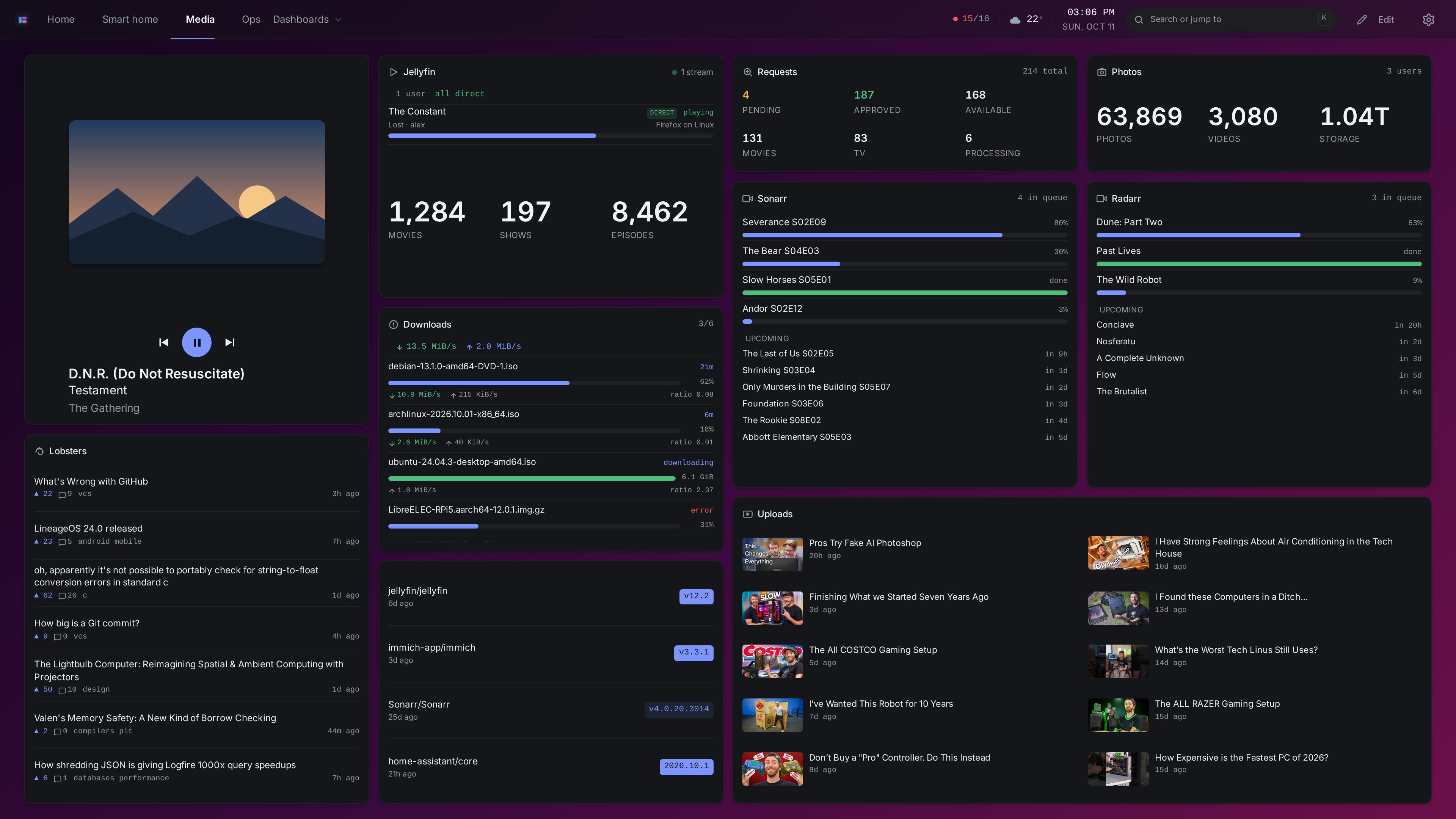
Task: Click the Jellyfin play icon
Action: pos(394,72)
